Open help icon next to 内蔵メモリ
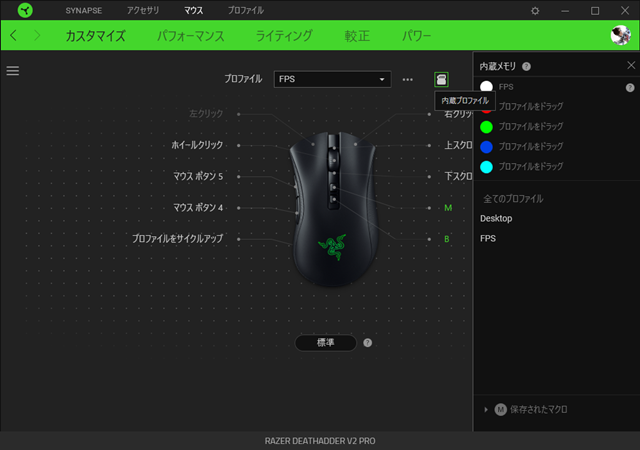Viewport: 640px width, 450px height. 527,66
